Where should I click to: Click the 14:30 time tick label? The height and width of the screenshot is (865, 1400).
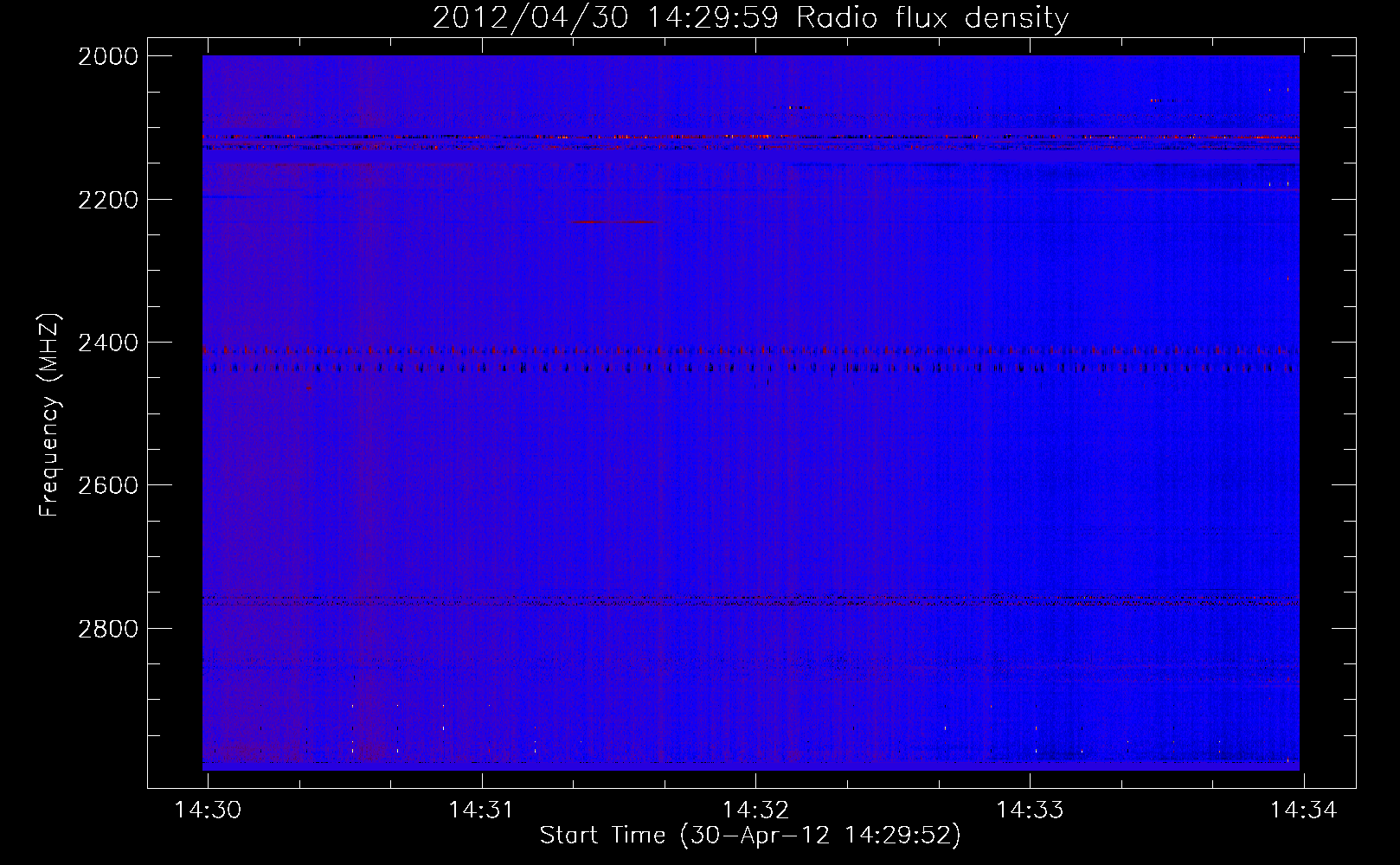point(208,811)
